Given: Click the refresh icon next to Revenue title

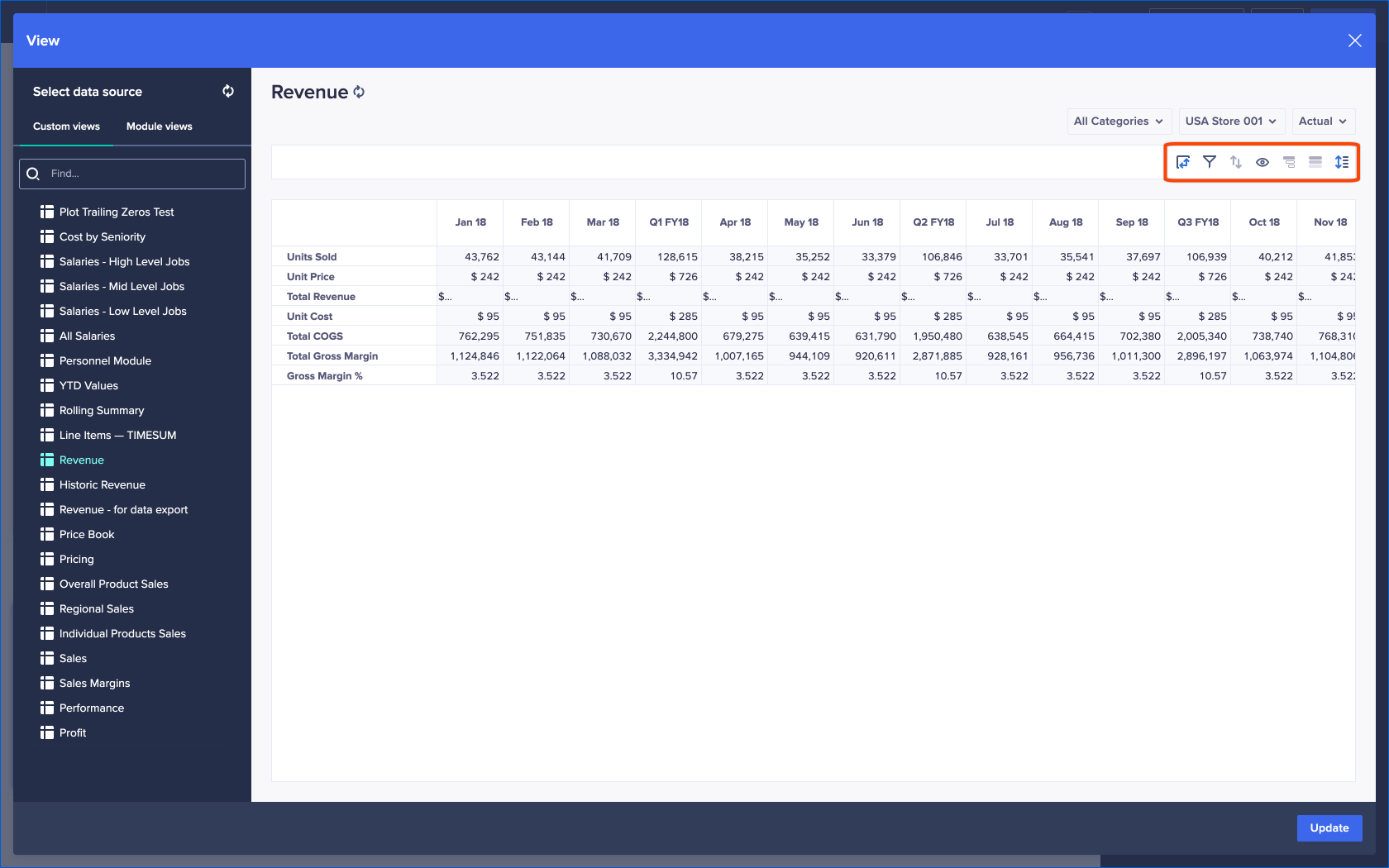Looking at the screenshot, I should (x=359, y=92).
